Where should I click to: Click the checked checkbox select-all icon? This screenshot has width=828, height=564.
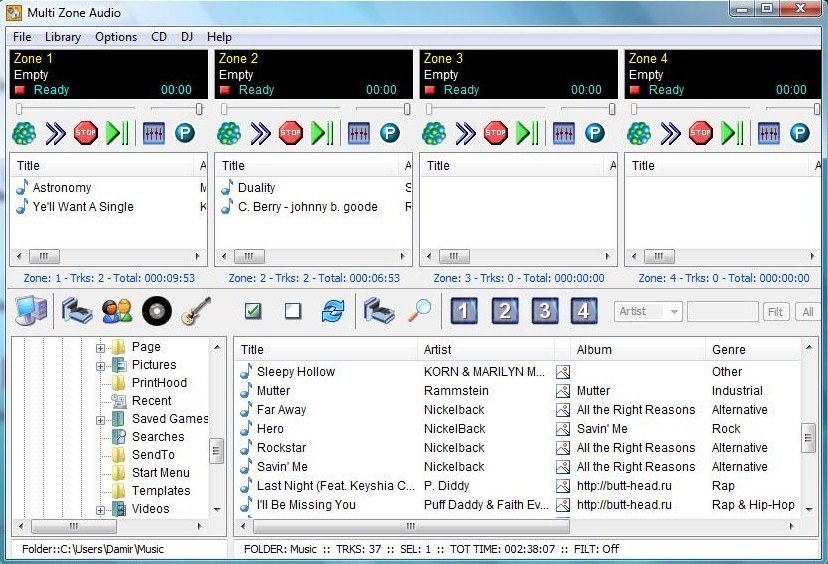point(253,311)
